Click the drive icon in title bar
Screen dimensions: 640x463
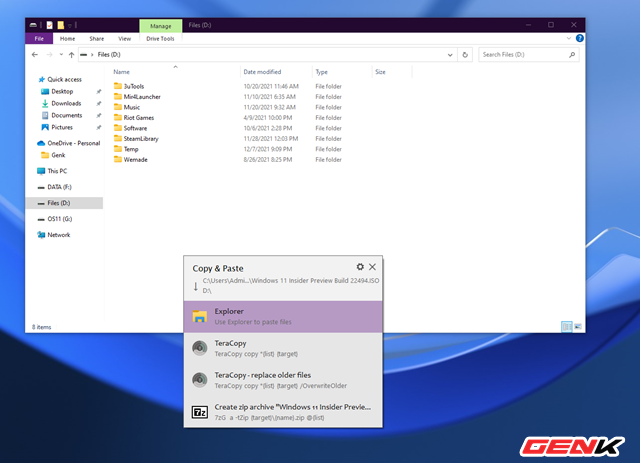(x=33, y=25)
